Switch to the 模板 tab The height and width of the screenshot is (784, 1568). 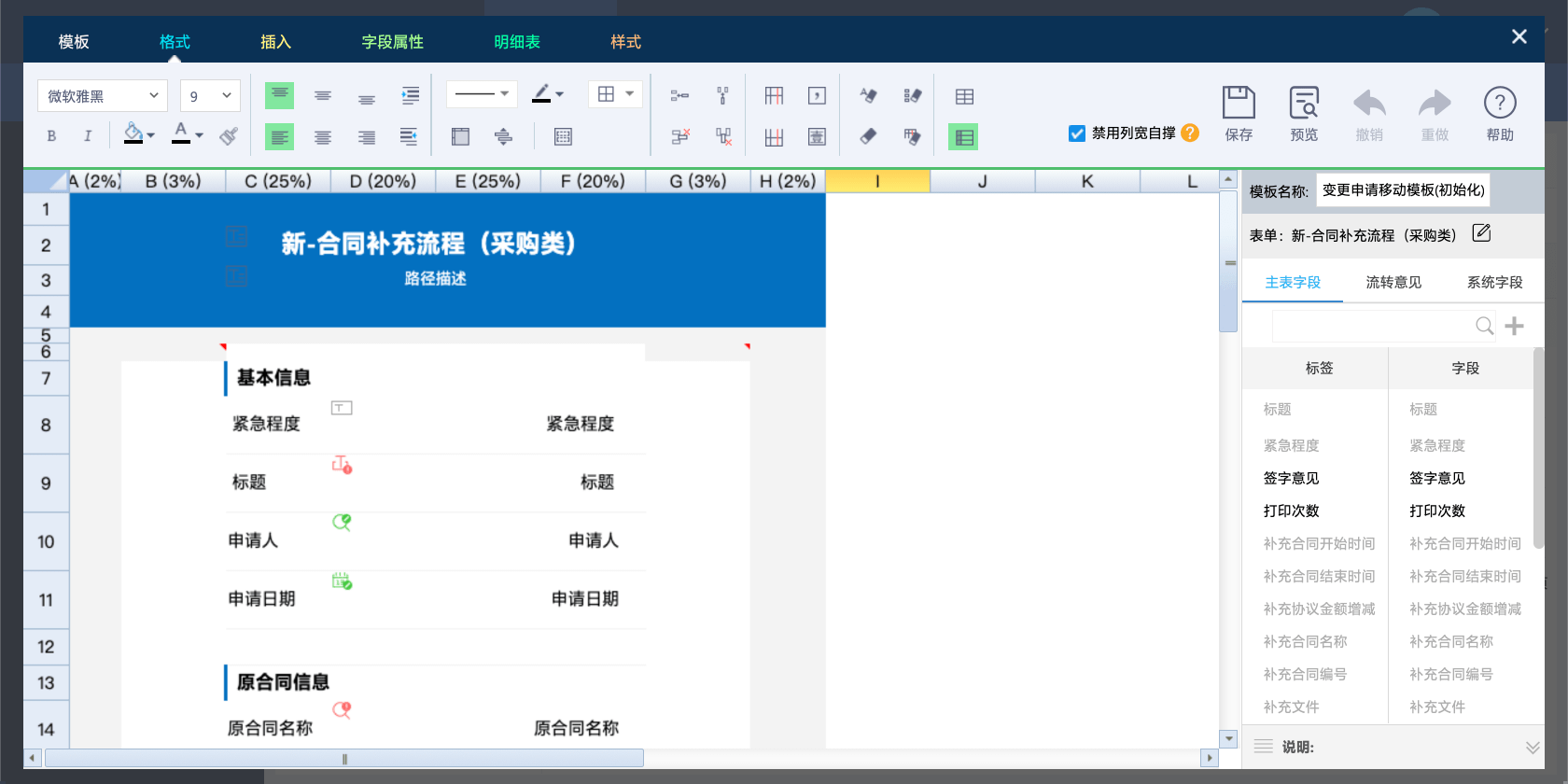click(74, 41)
